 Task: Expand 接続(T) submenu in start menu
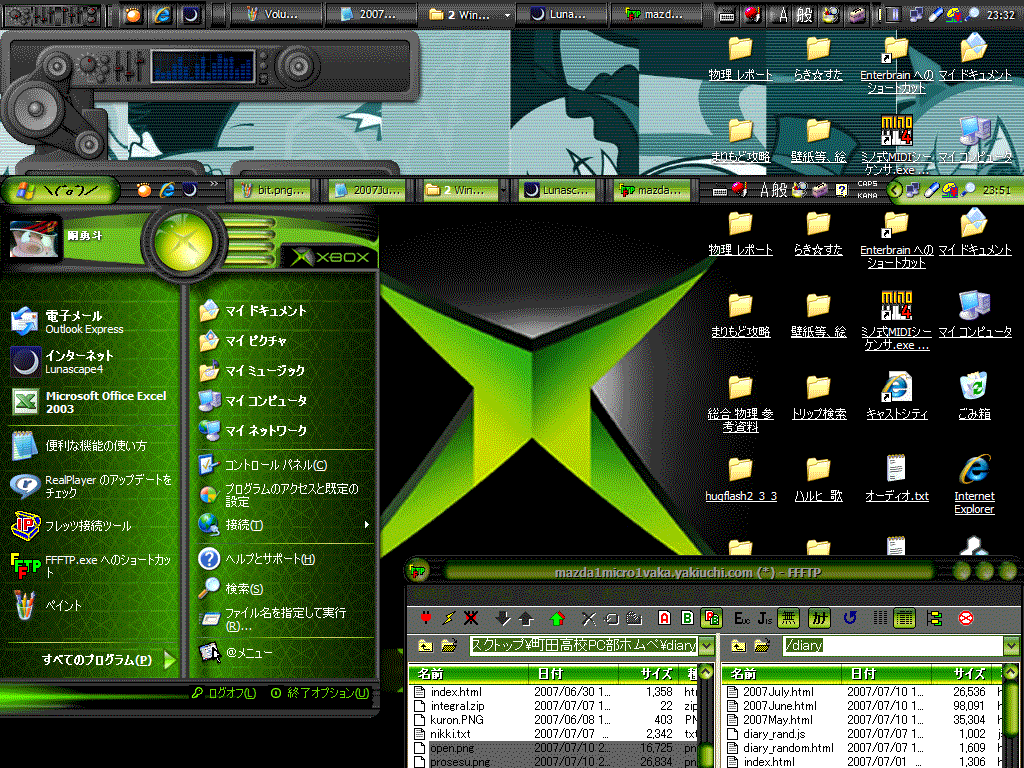(x=285, y=524)
